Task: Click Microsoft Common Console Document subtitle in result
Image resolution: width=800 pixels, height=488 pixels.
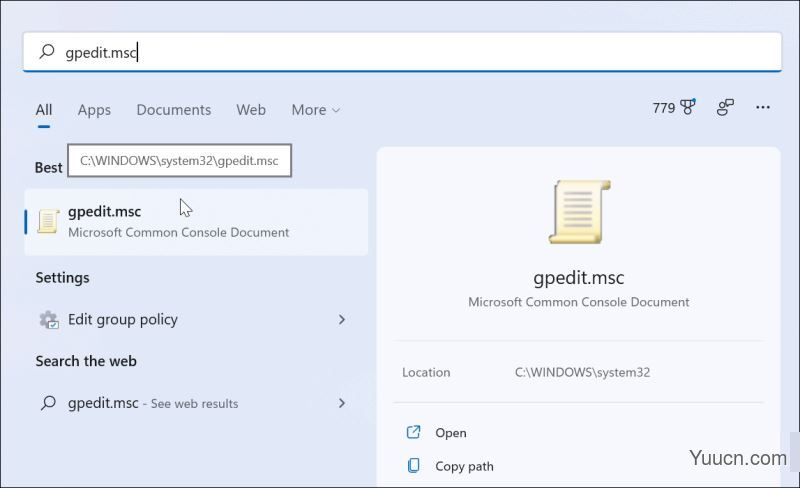Action: point(179,232)
